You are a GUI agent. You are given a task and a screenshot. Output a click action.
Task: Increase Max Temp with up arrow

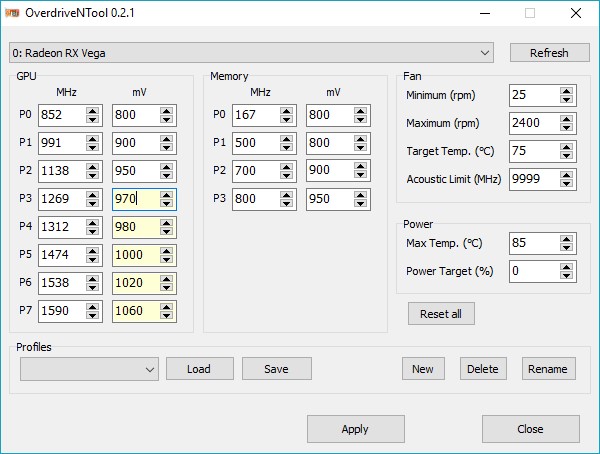point(566,239)
